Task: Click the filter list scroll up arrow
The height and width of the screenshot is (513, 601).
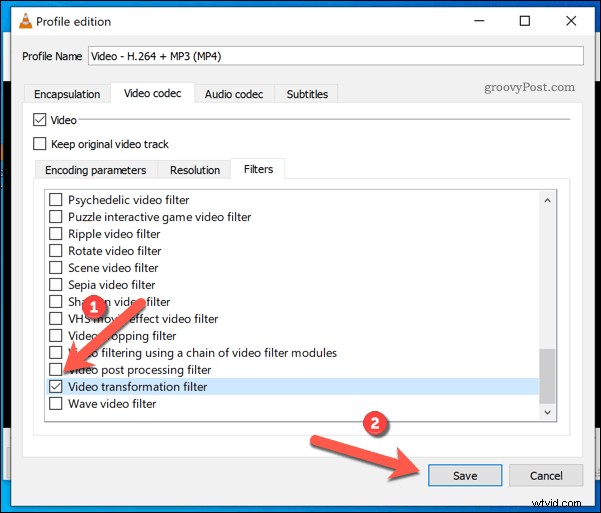Action: pyautogui.click(x=547, y=200)
